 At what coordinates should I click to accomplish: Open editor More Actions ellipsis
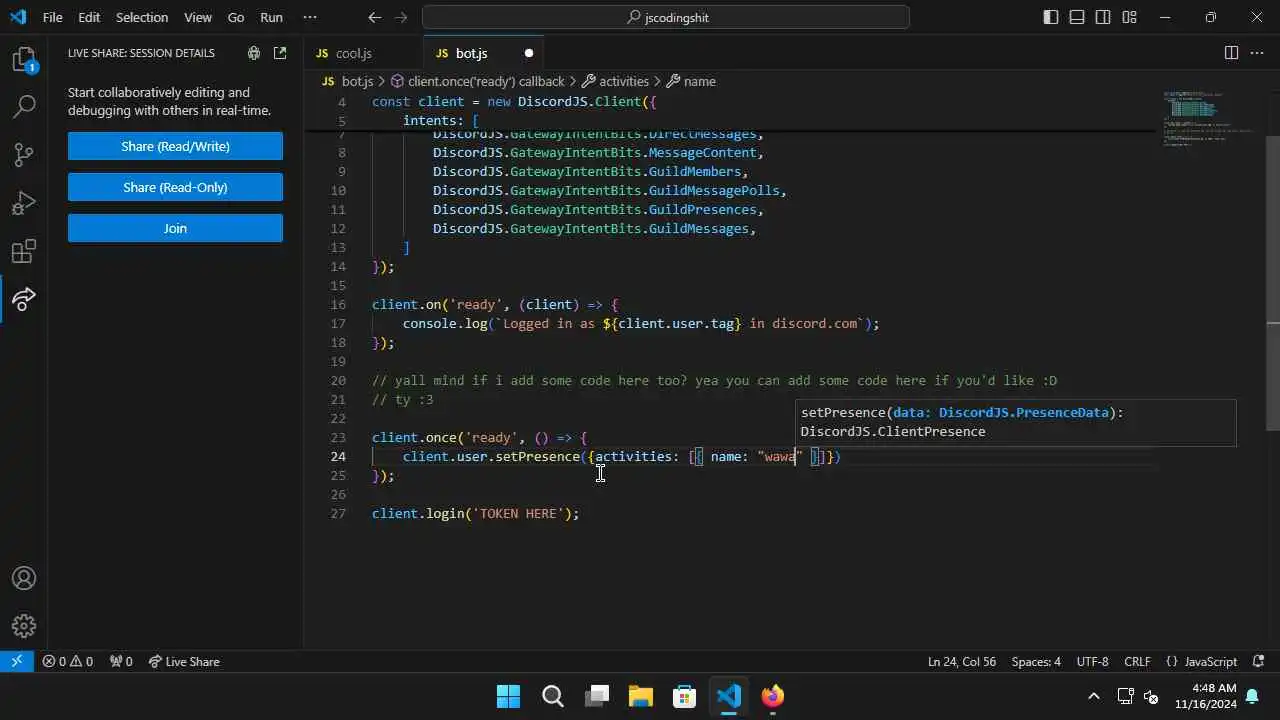[x=1258, y=53]
